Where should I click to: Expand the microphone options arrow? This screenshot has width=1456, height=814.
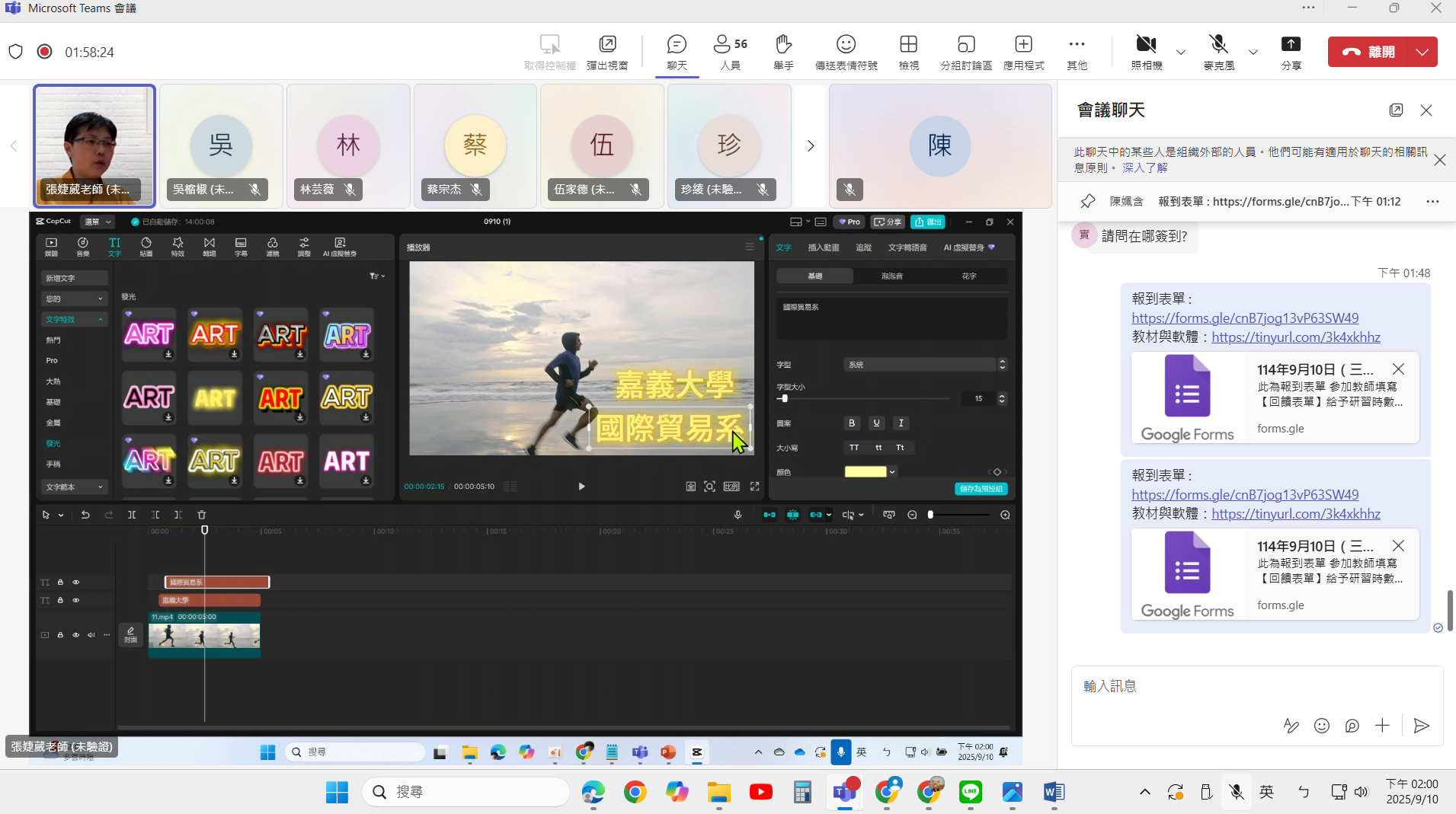pyautogui.click(x=1253, y=53)
